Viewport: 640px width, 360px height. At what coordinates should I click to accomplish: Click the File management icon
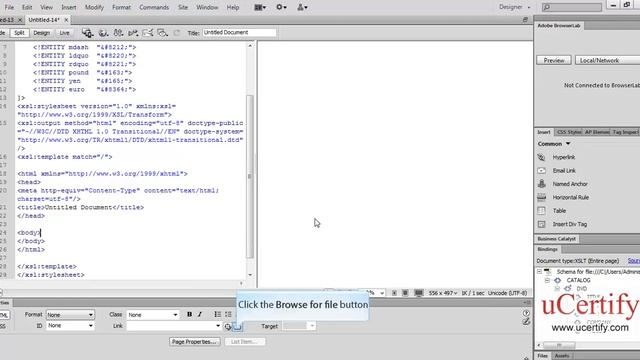pos(118,33)
